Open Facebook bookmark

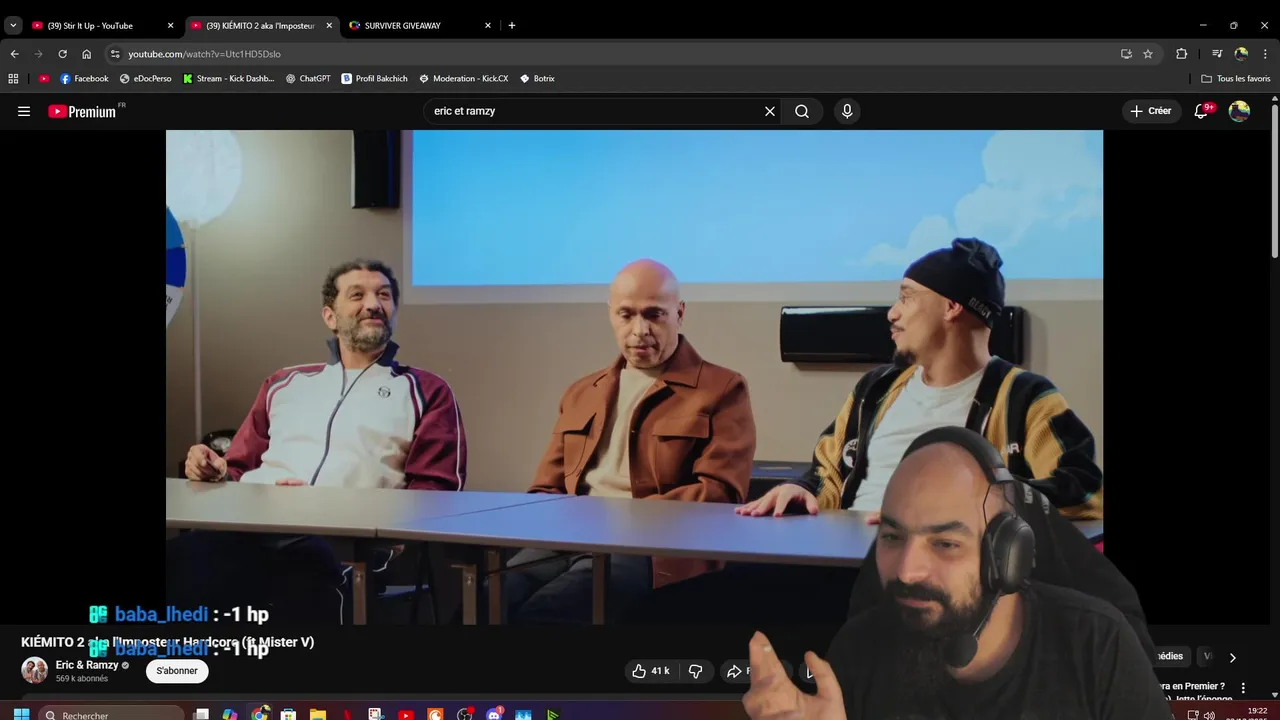coord(84,78)
